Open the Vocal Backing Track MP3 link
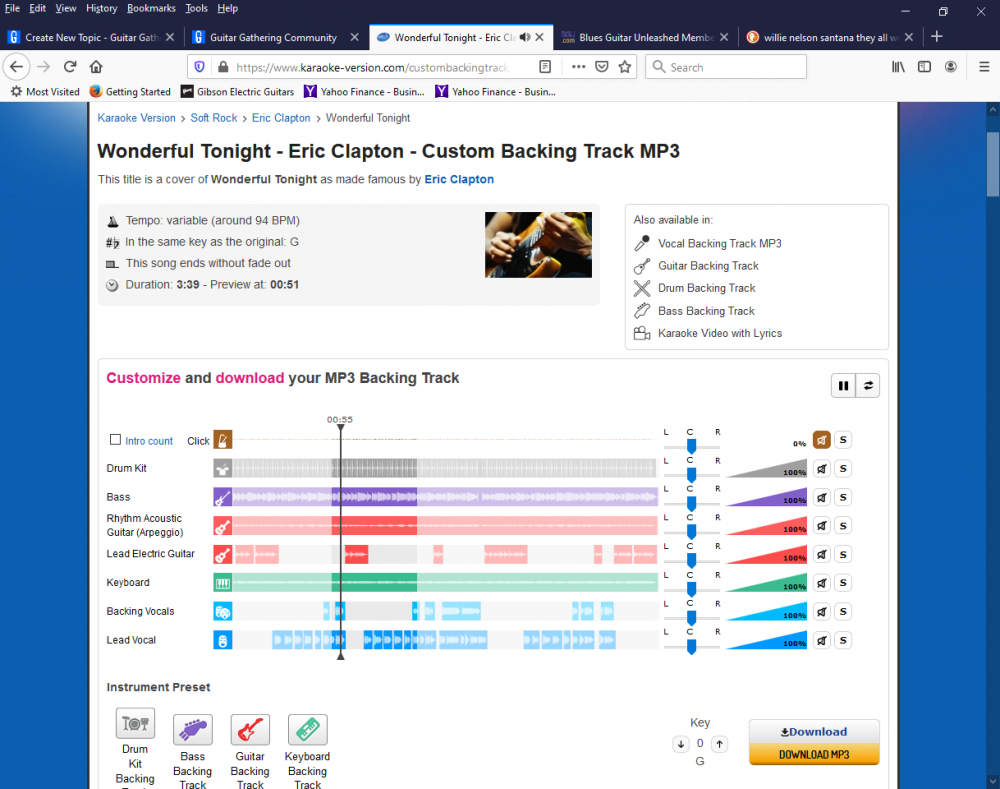Image resolution: width=1000 pixels, height=789 pixels. [x=719, y=244]
